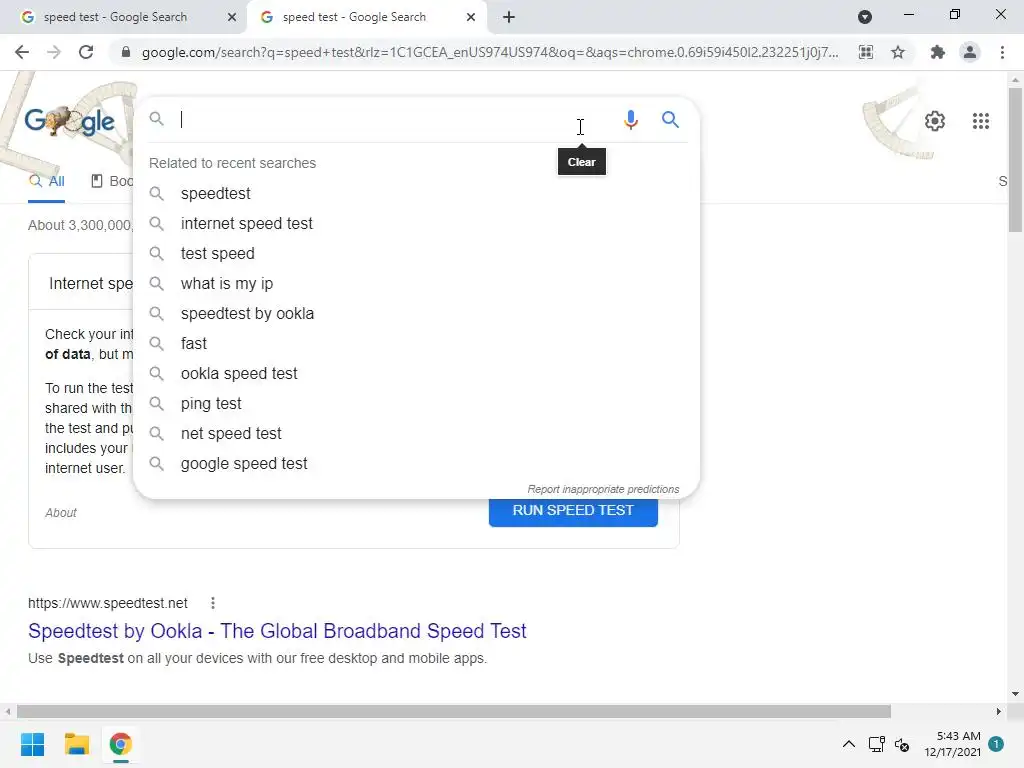
Task: Reload the page
Action: [86, 52]
